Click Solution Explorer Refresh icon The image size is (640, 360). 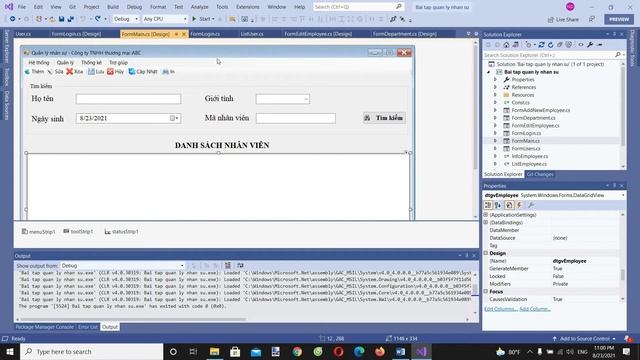pos(551,45)
